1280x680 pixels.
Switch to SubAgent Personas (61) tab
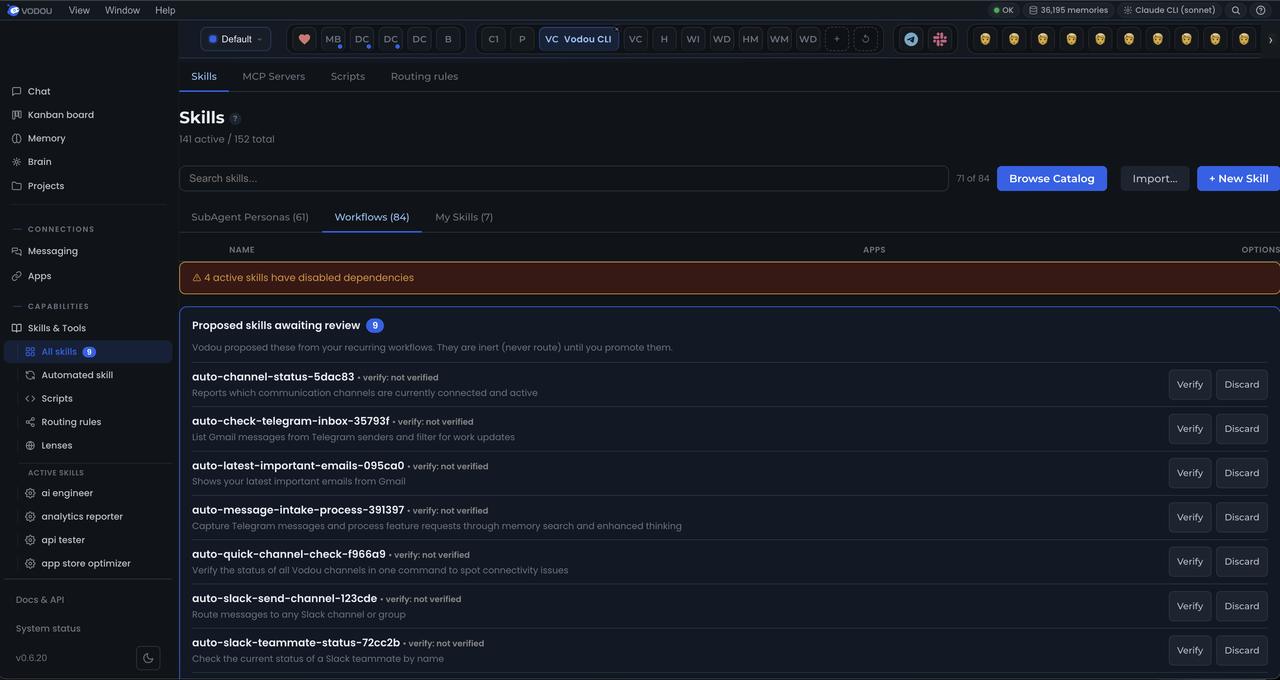point(250,217)
